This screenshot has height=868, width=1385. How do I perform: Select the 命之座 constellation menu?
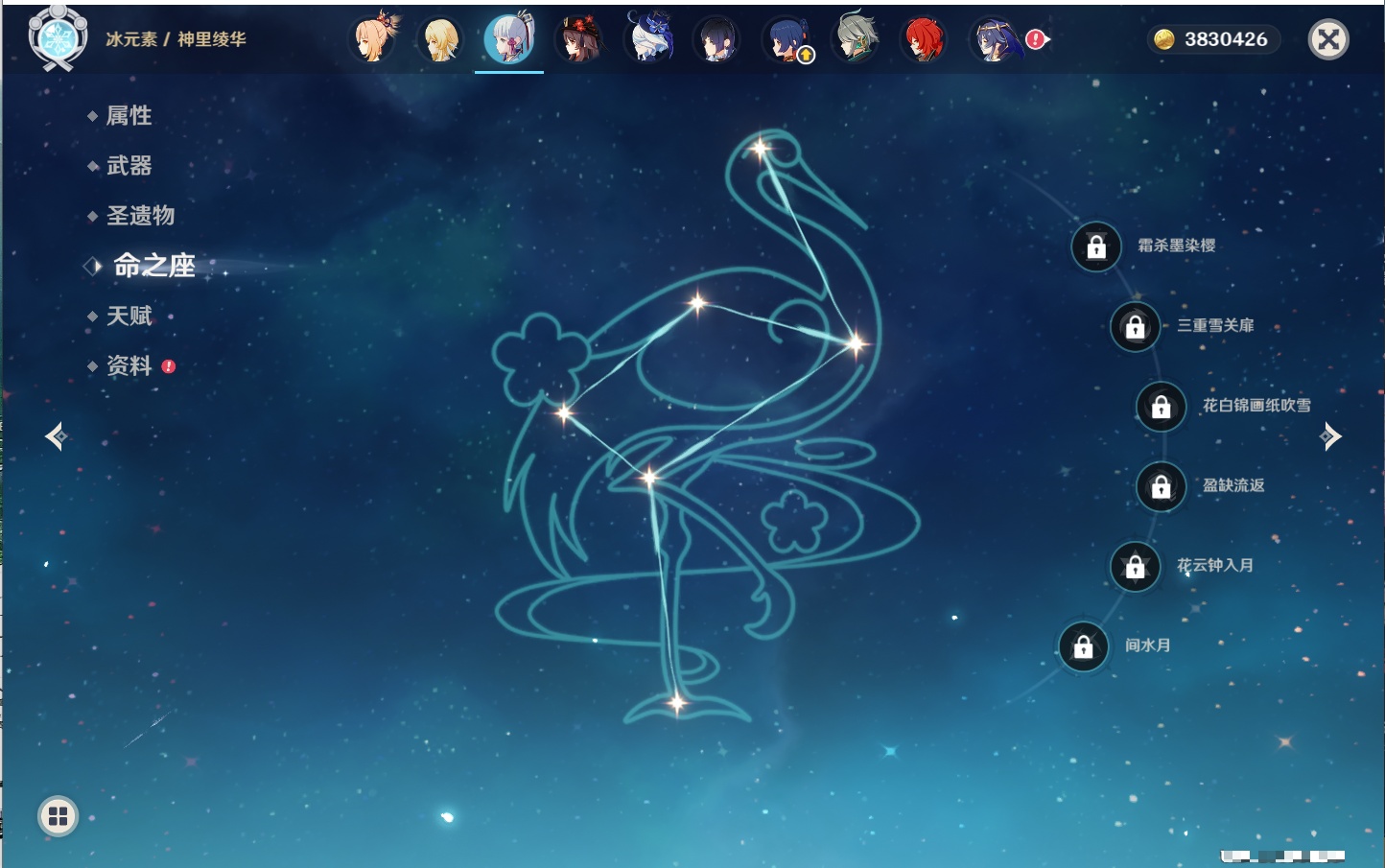point(153,266)
